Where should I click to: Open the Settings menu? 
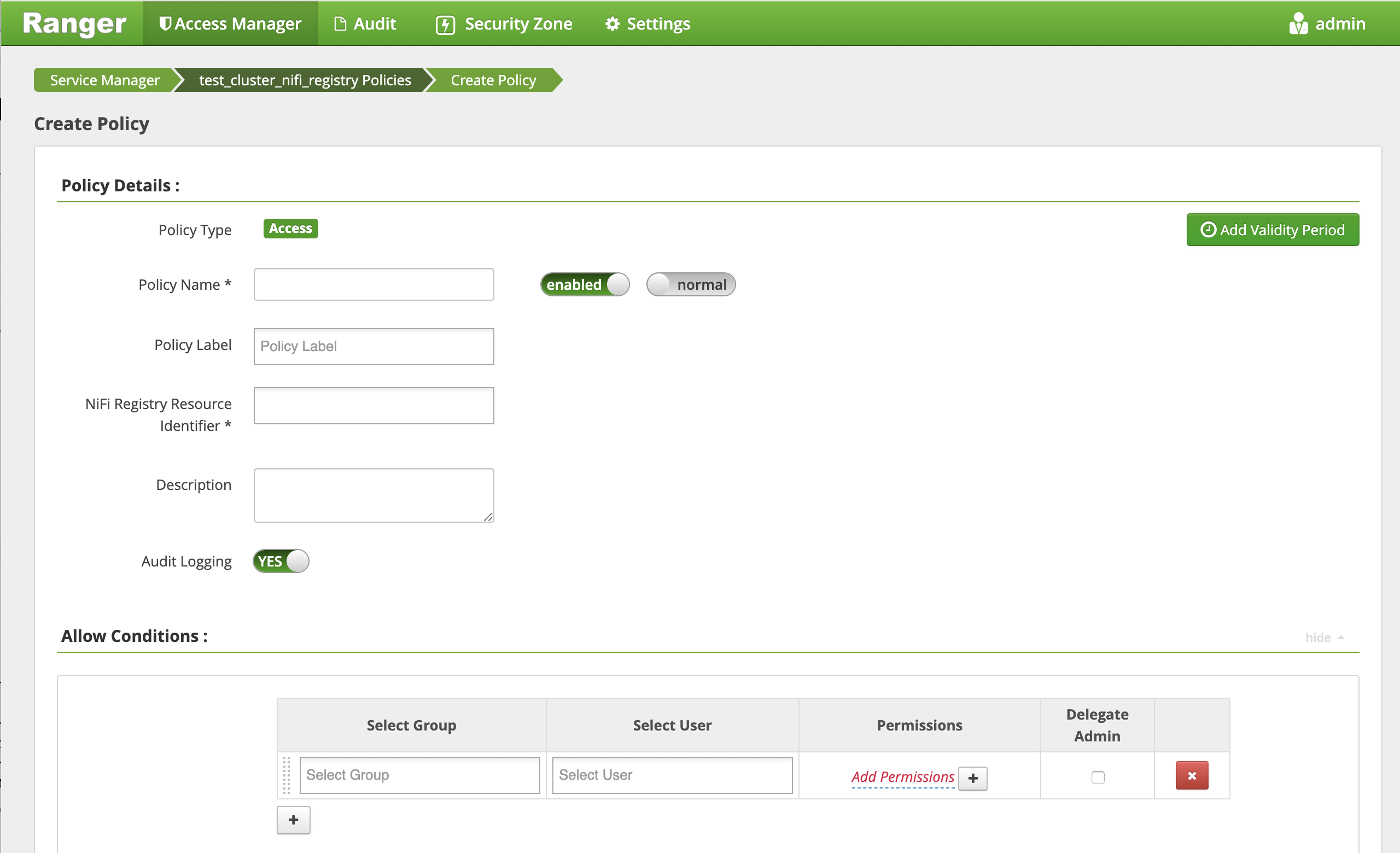[647, 24]
